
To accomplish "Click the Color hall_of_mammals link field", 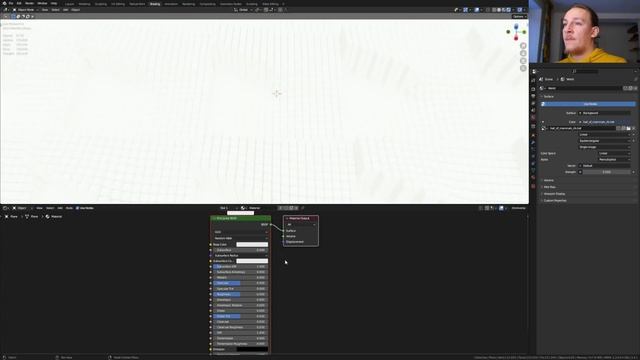I will coord(604,122).
